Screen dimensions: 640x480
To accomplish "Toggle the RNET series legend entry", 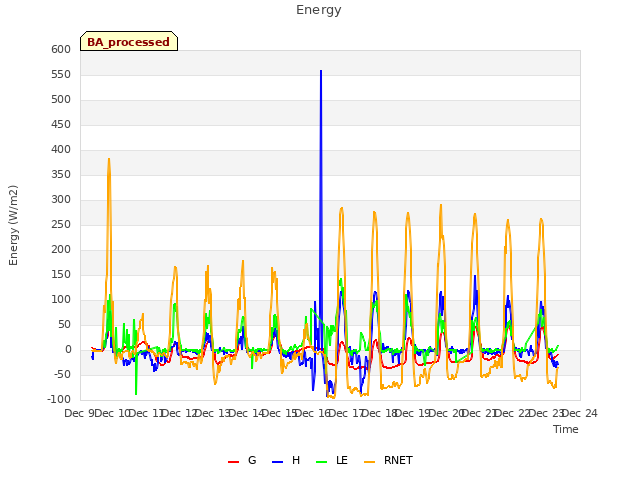I will [x=388, y=460].
